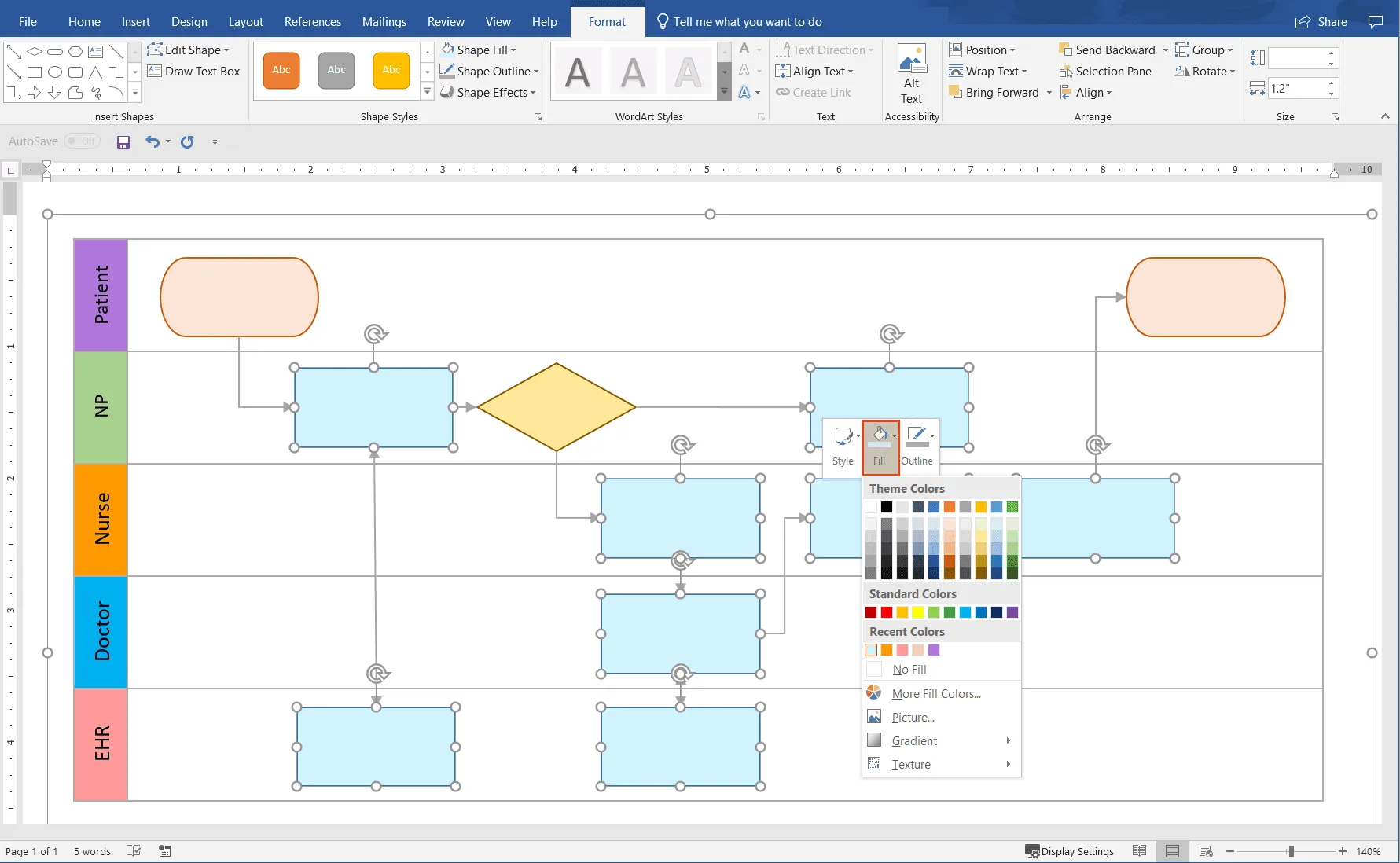Screen dimensions: 1400x863
Task: Toggle AutoSave on
Action: [x=82, y=141]
